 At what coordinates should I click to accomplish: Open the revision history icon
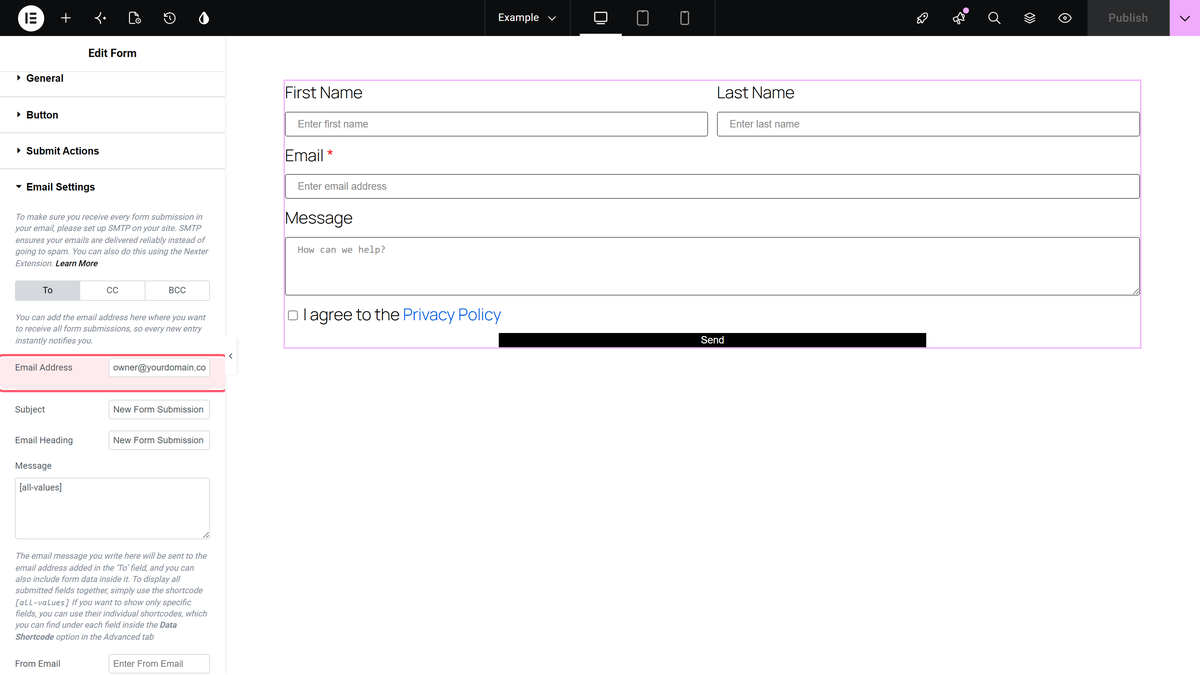click(x=170, y=18)
